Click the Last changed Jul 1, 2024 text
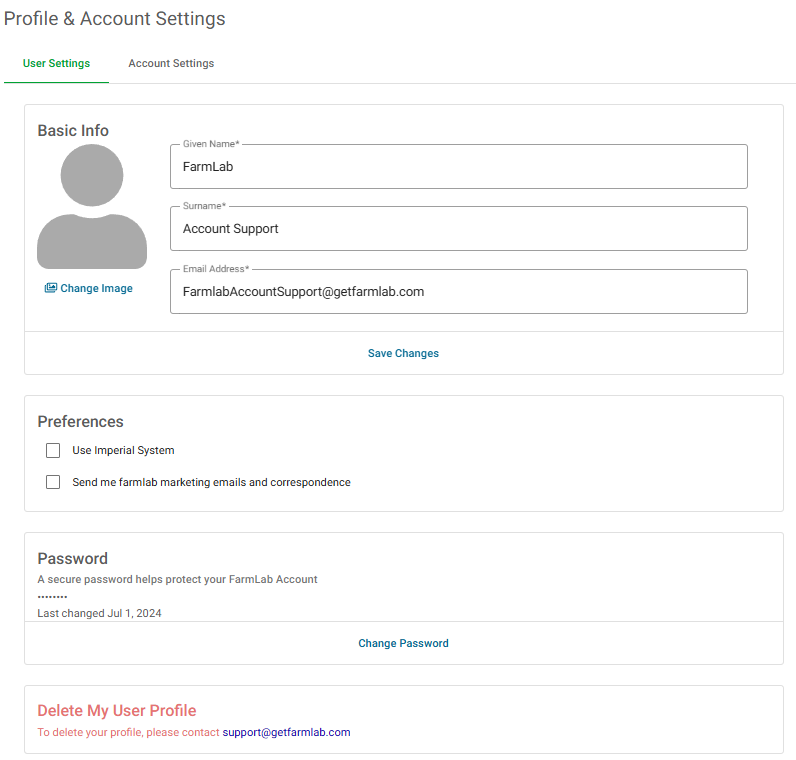The height and width of the screenshot is (760, 796). point(99,613)
